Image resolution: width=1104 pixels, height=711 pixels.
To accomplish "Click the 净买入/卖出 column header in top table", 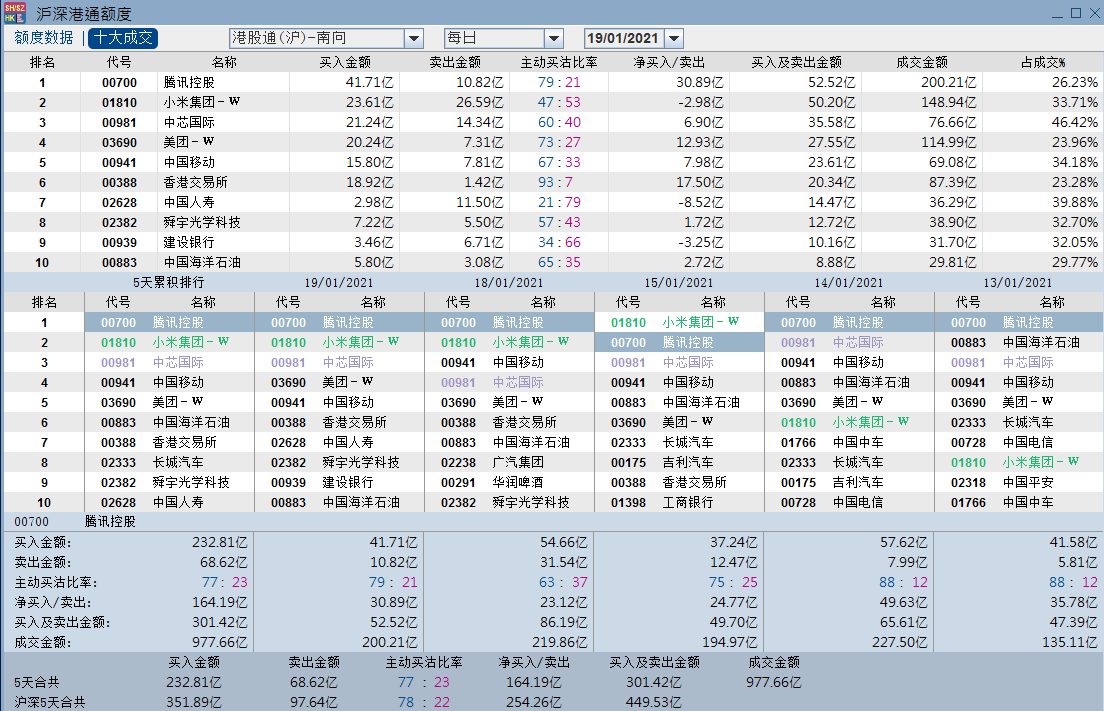I will click(669, 63).
